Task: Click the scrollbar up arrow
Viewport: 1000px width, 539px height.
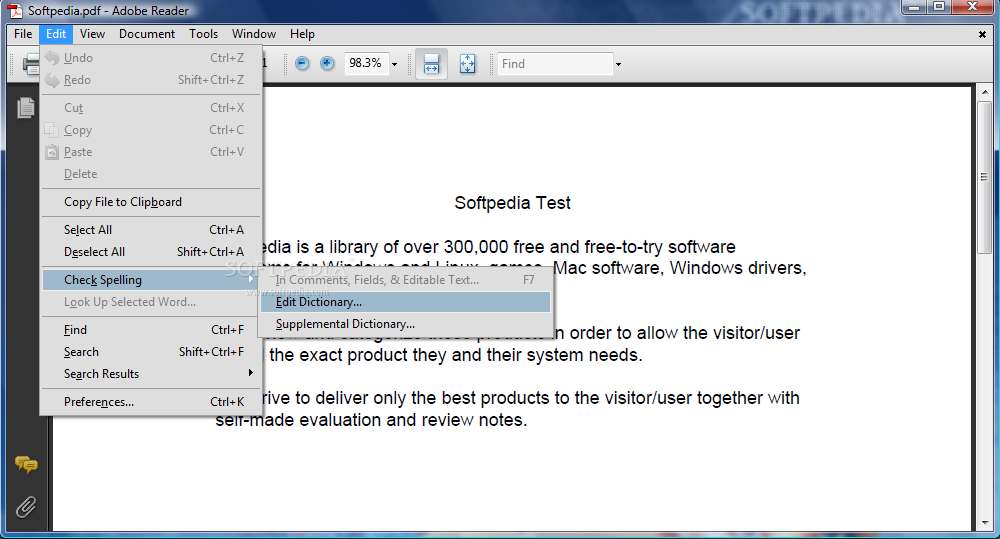Action: 984,92
